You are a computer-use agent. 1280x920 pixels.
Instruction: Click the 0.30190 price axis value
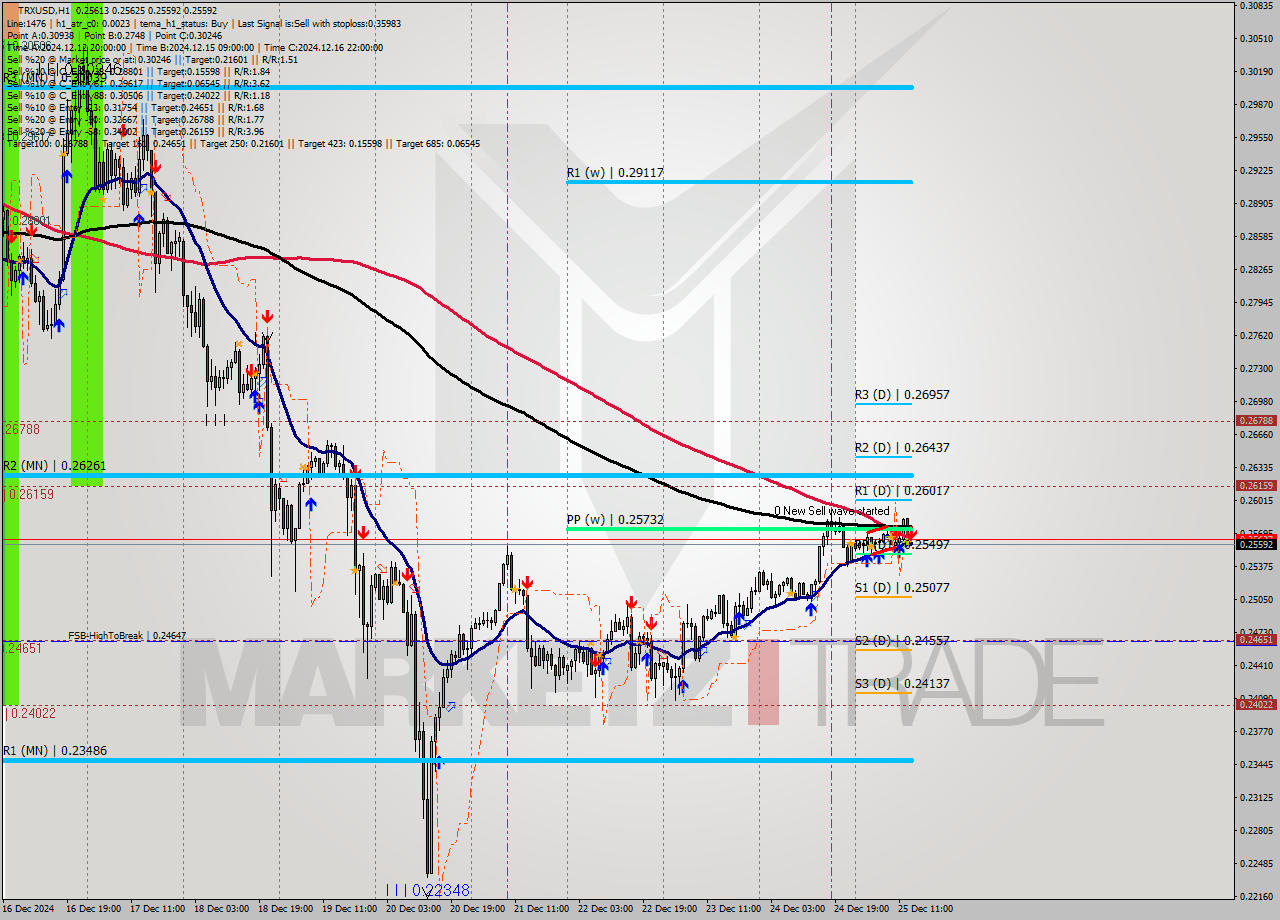(1256, 72)
